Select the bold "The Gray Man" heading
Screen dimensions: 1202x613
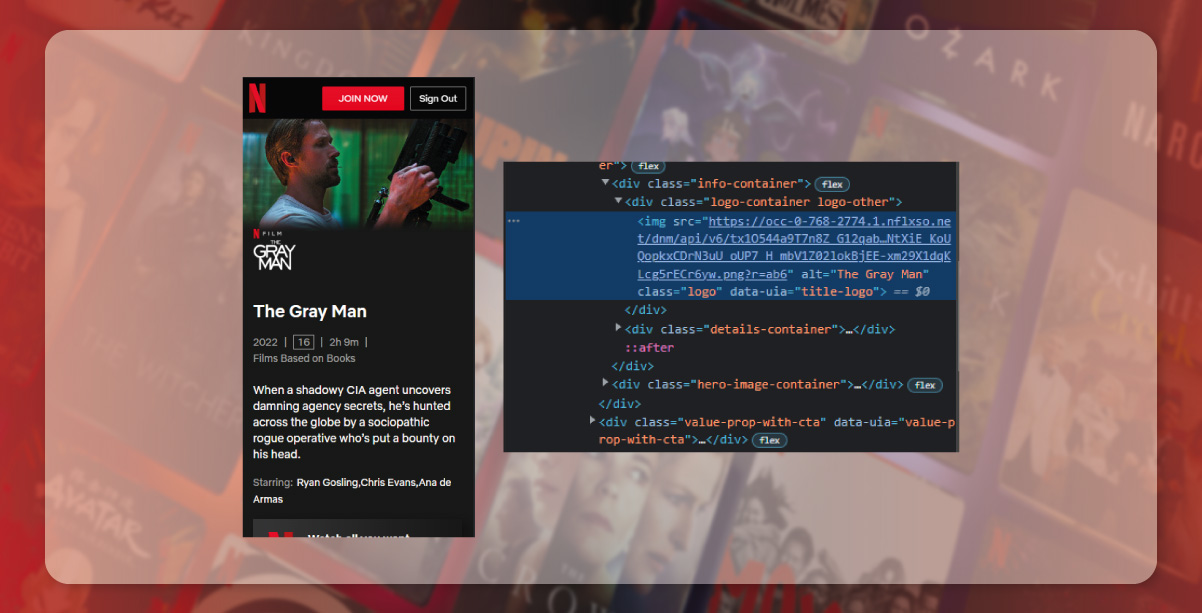(x=310, y=311)
